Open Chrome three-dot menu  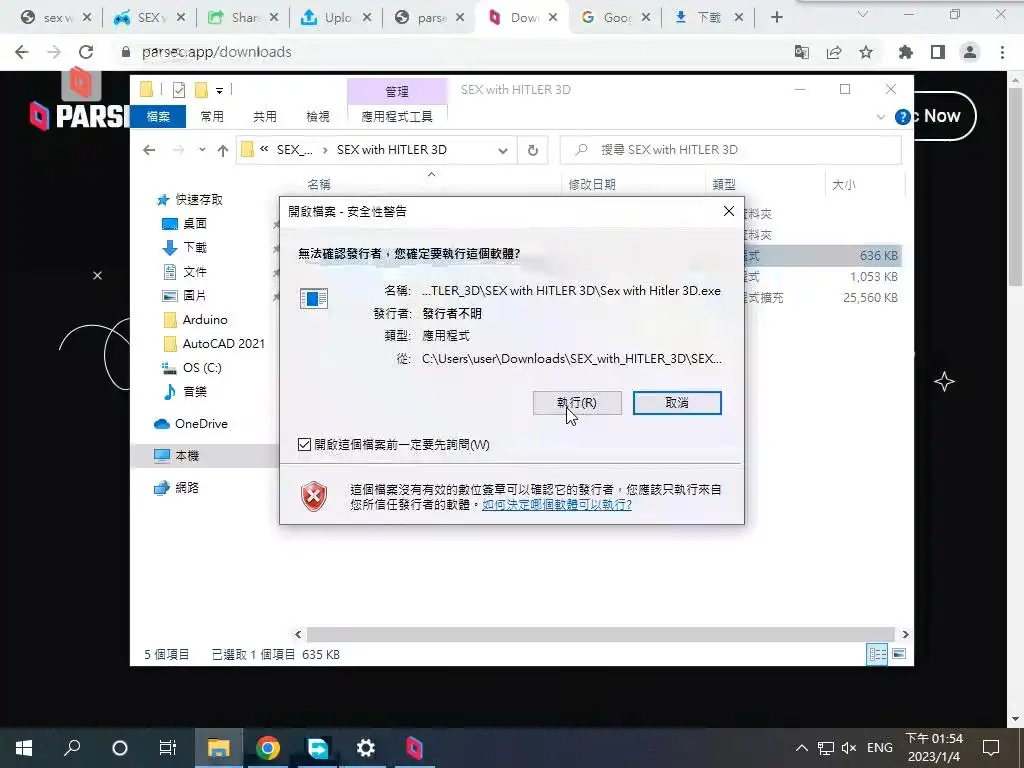(x=1002, y=52)
